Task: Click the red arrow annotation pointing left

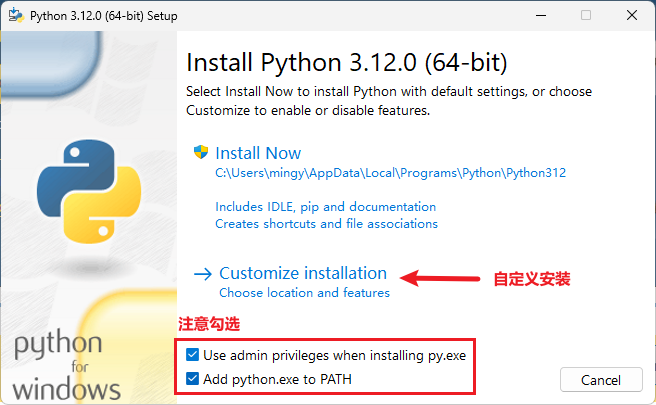Action: point(438,279)
